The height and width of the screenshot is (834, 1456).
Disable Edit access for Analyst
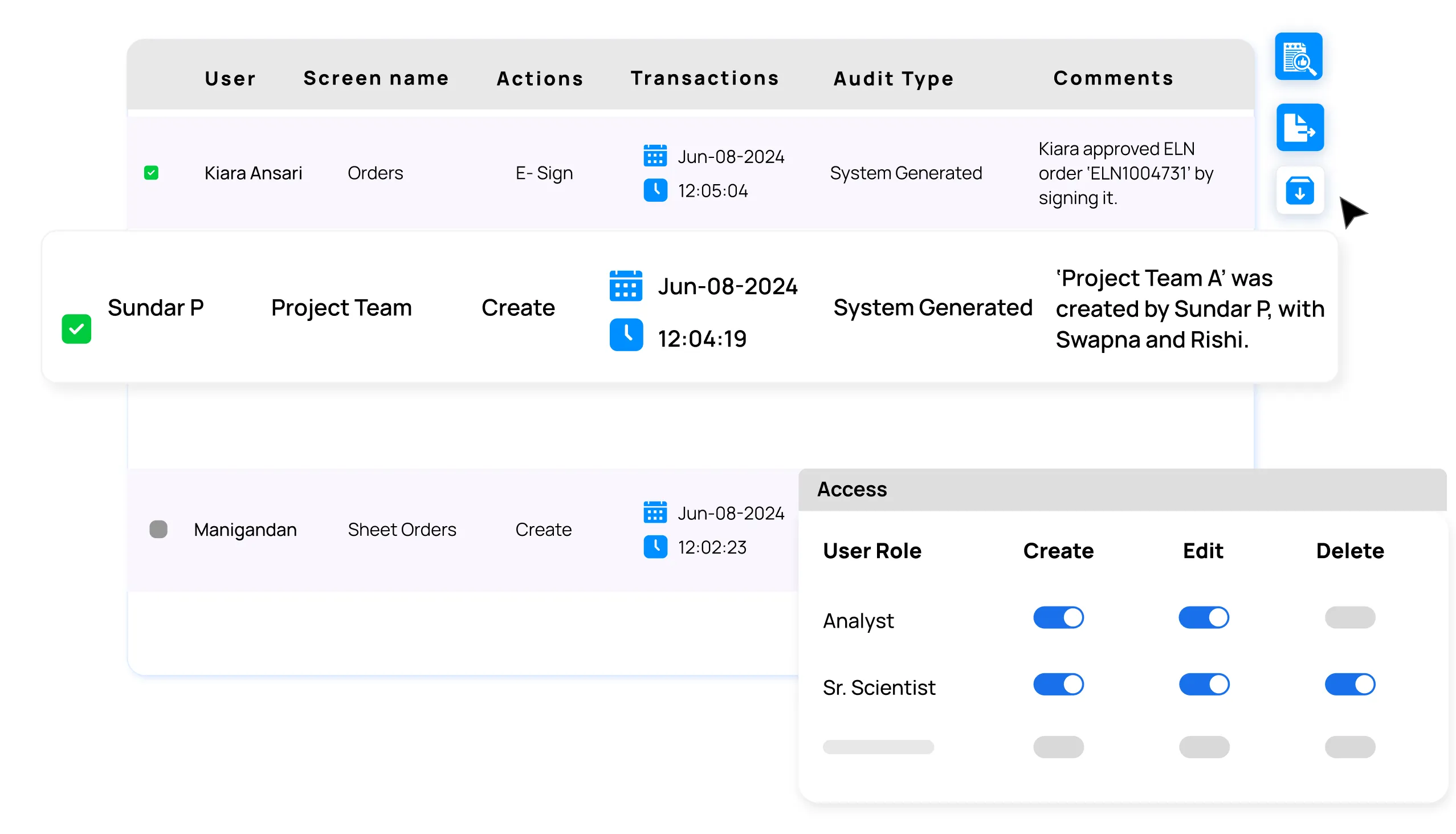coord(1204,618)
